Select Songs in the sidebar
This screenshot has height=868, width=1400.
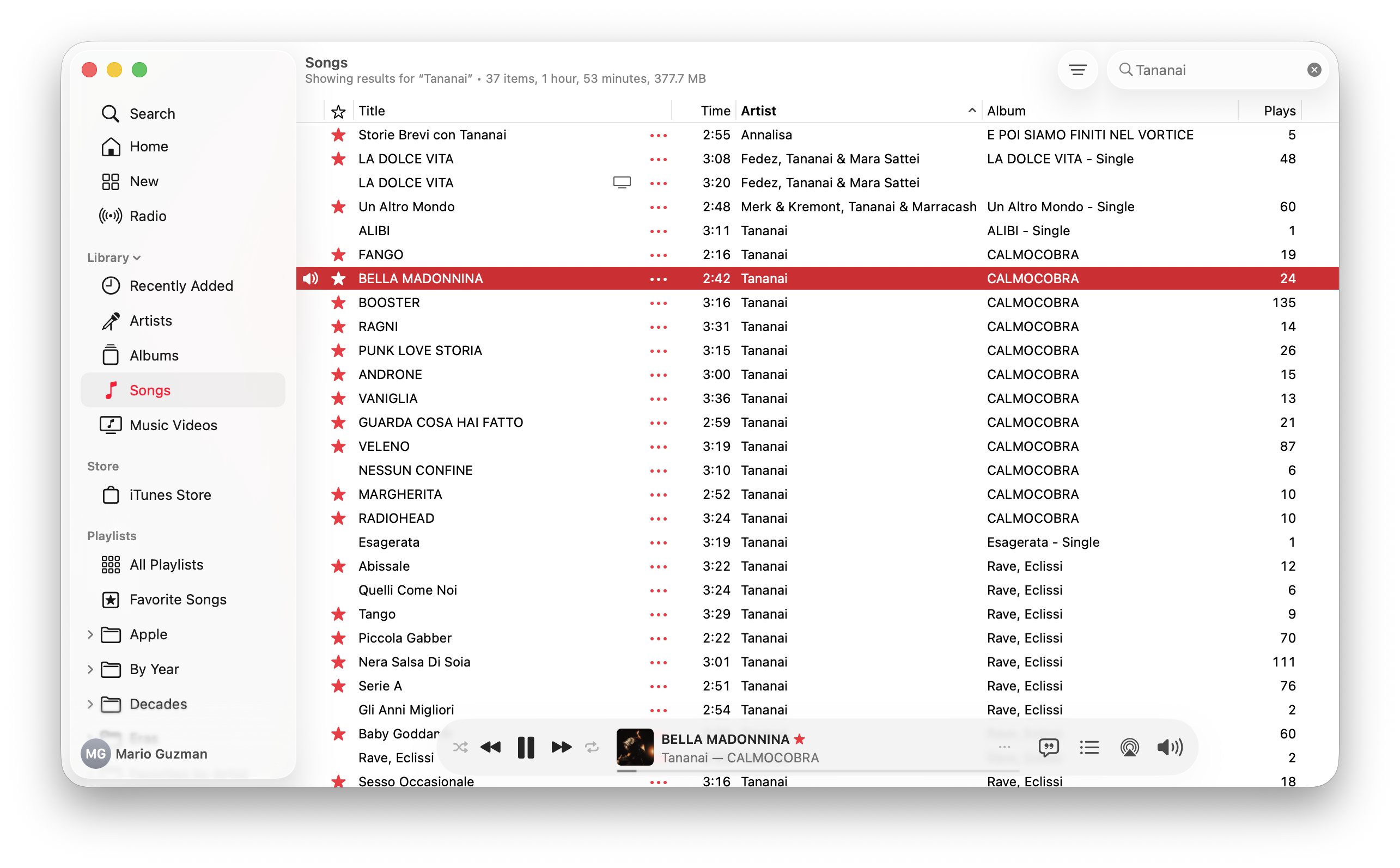182,390
